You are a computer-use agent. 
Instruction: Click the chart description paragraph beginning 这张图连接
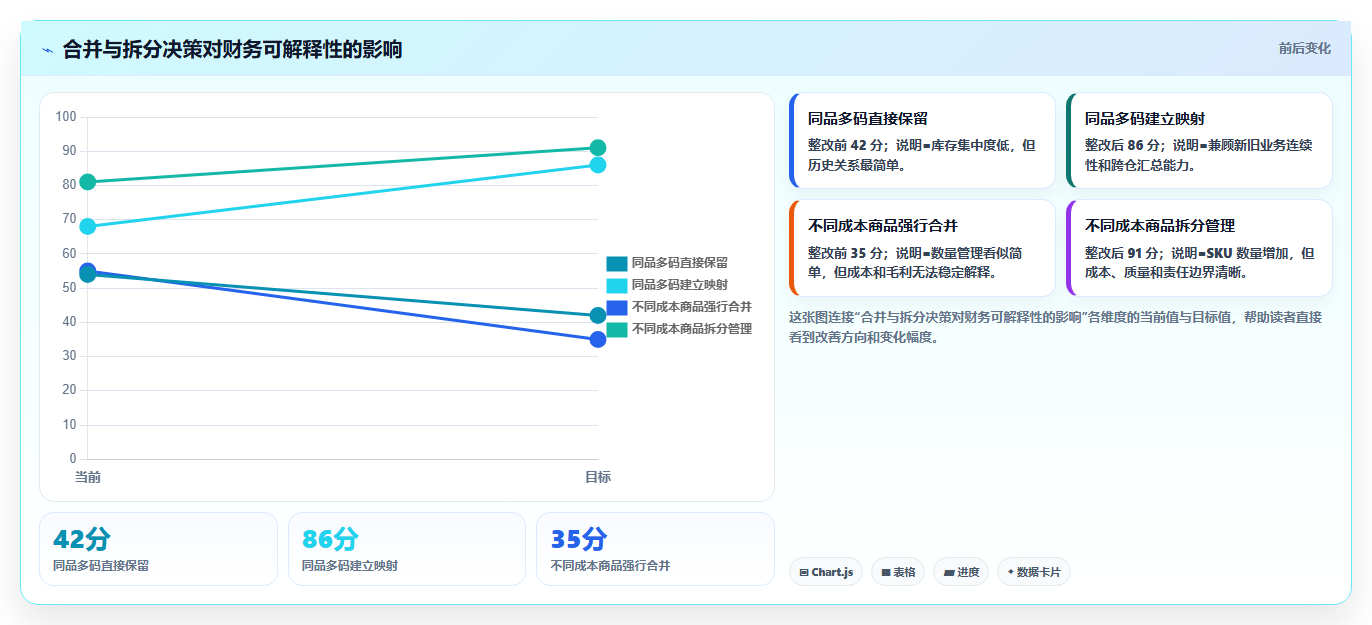[1056, 327]
